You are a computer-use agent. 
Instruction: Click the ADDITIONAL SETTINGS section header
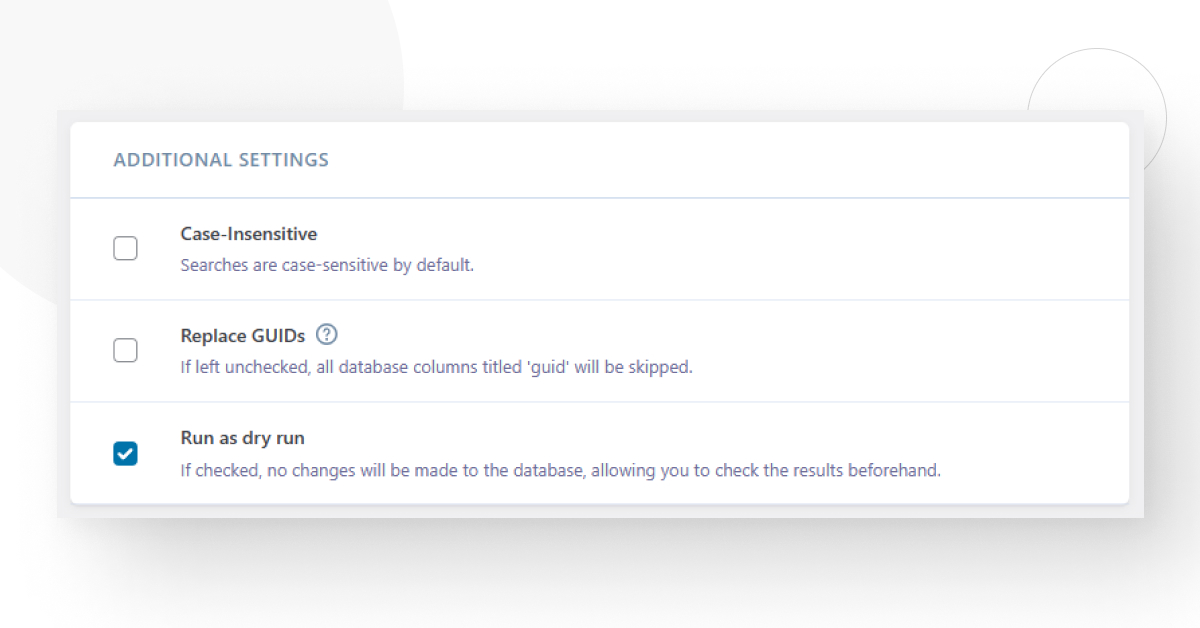(x=221, y=159)
